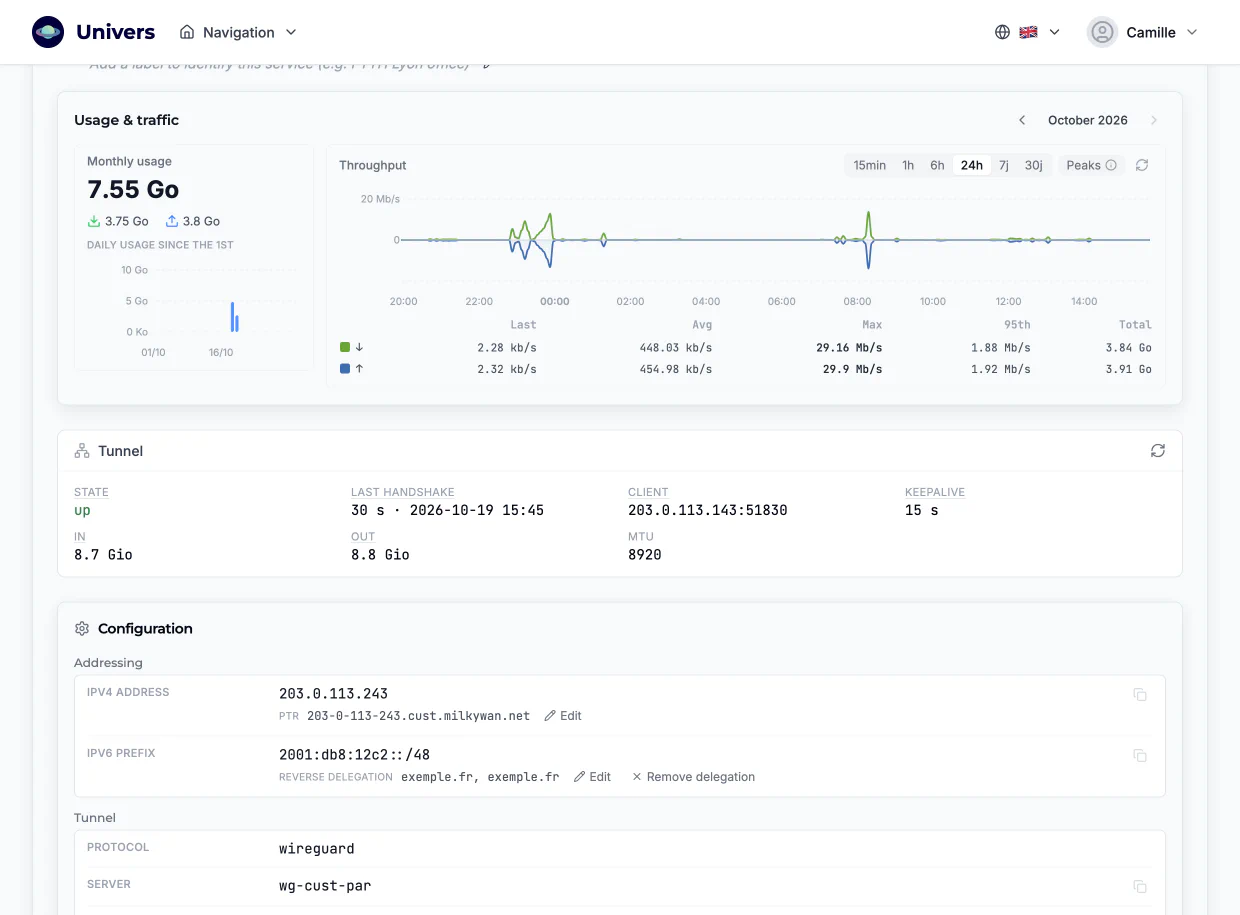Click the Univers brand name
1240x915 pixels.
[115, 32]
